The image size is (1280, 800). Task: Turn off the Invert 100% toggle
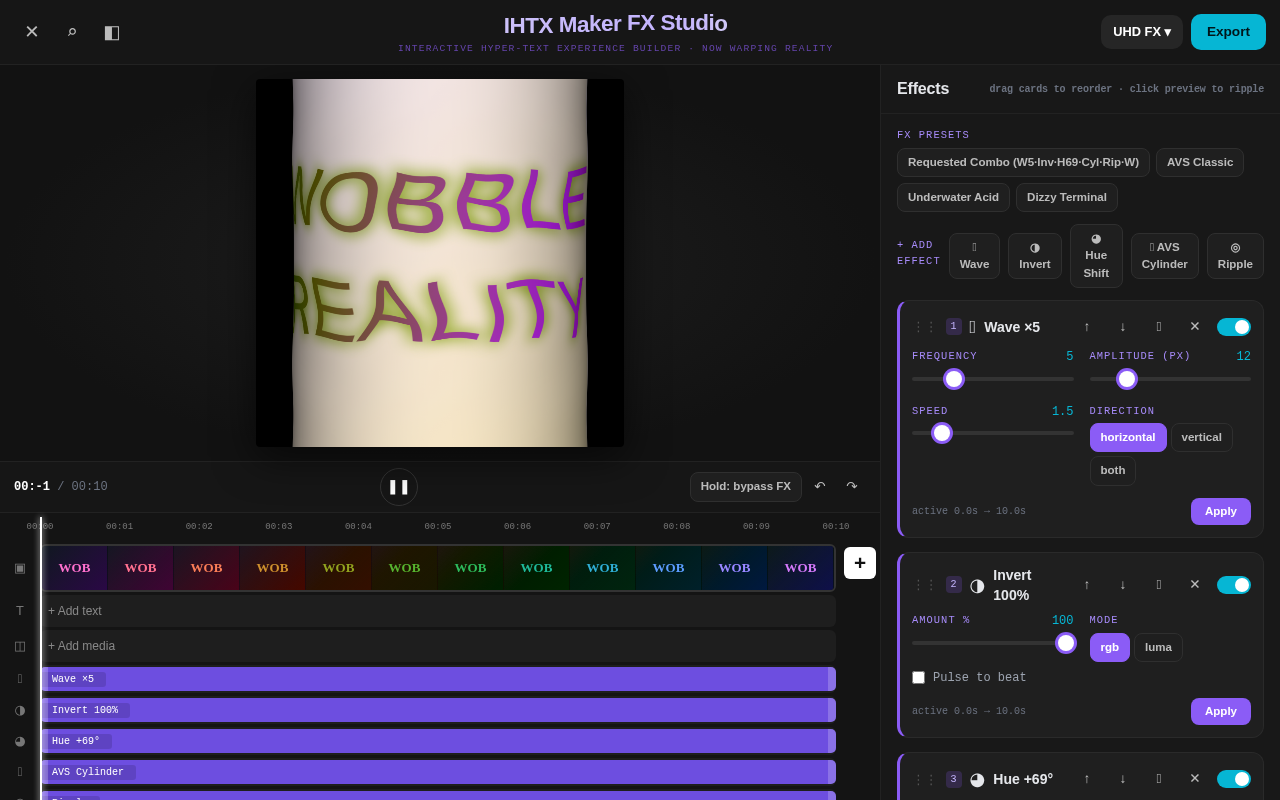1234,585
